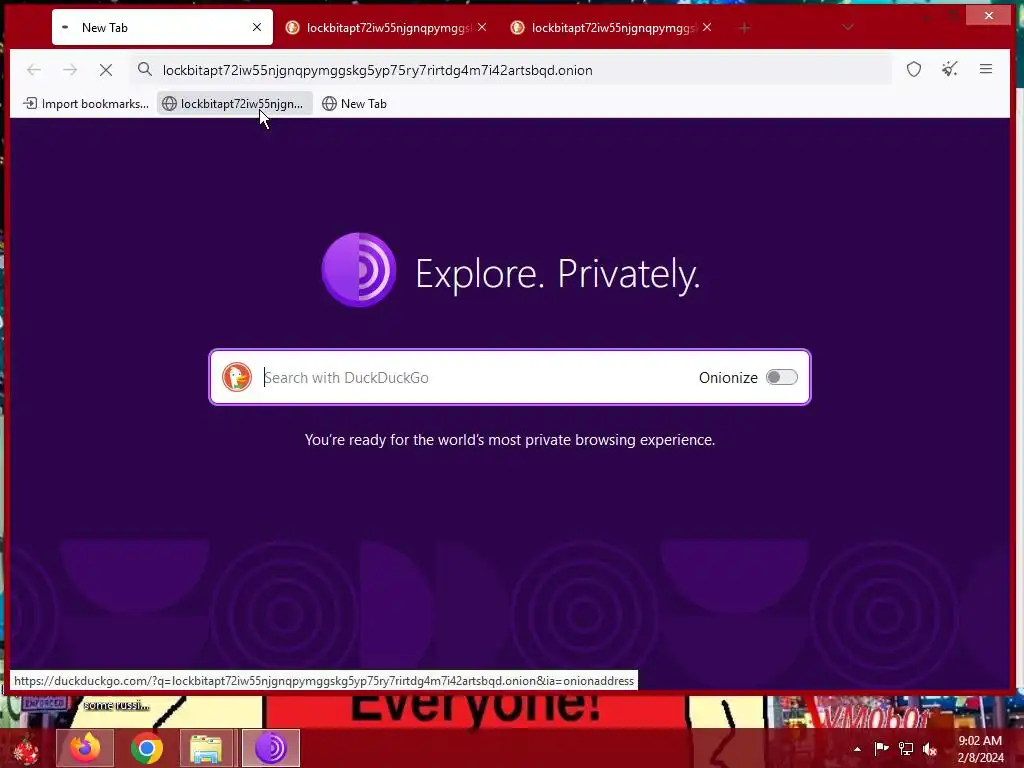The image size is (1024, 768).
Task: Stop loading the page with the X button
Action: (x=106, y=70)
